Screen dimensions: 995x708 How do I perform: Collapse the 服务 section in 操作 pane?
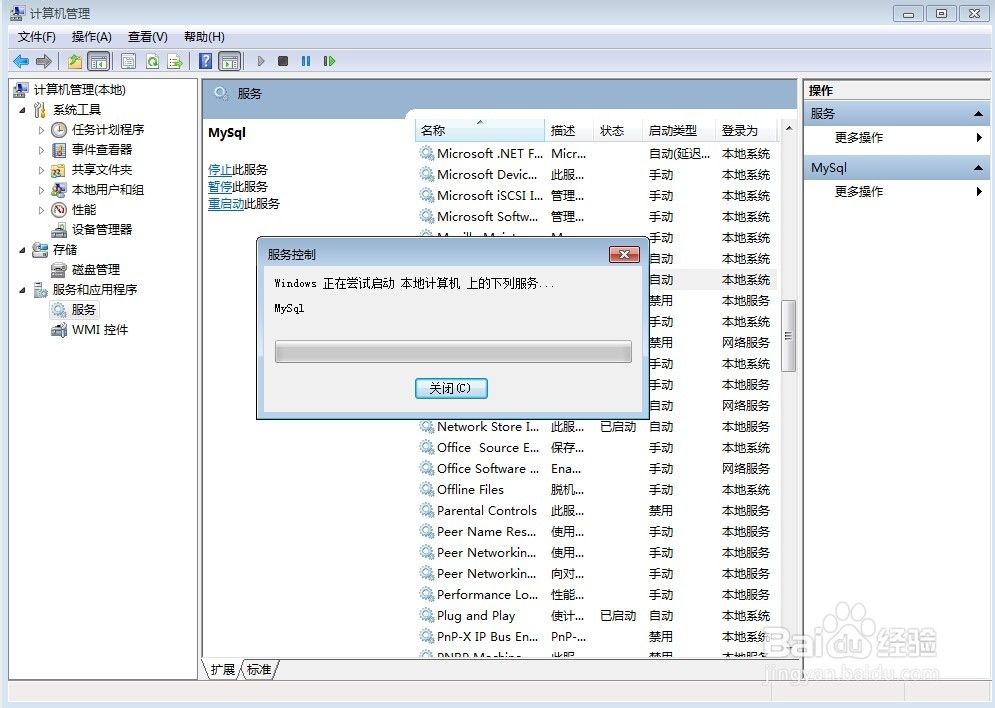click(978, 114)
